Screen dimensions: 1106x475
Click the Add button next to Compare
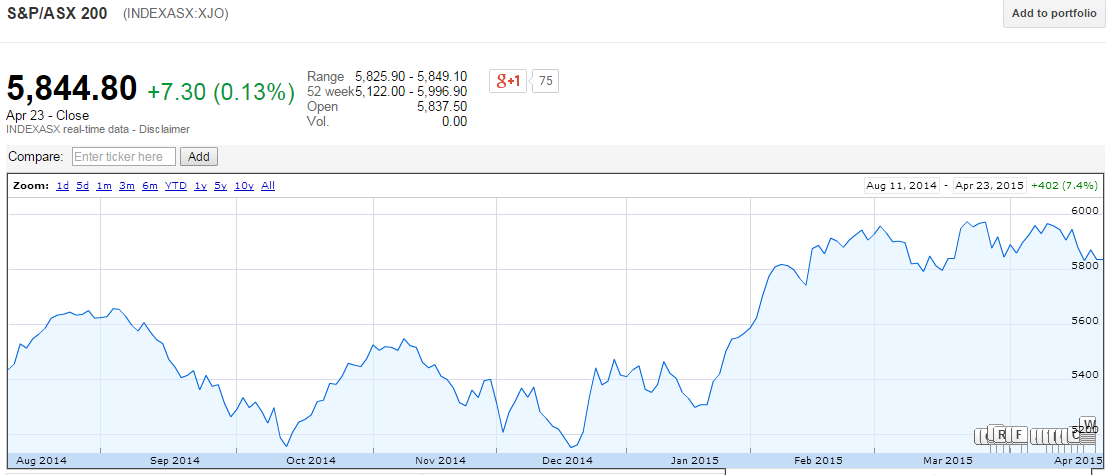199,157
